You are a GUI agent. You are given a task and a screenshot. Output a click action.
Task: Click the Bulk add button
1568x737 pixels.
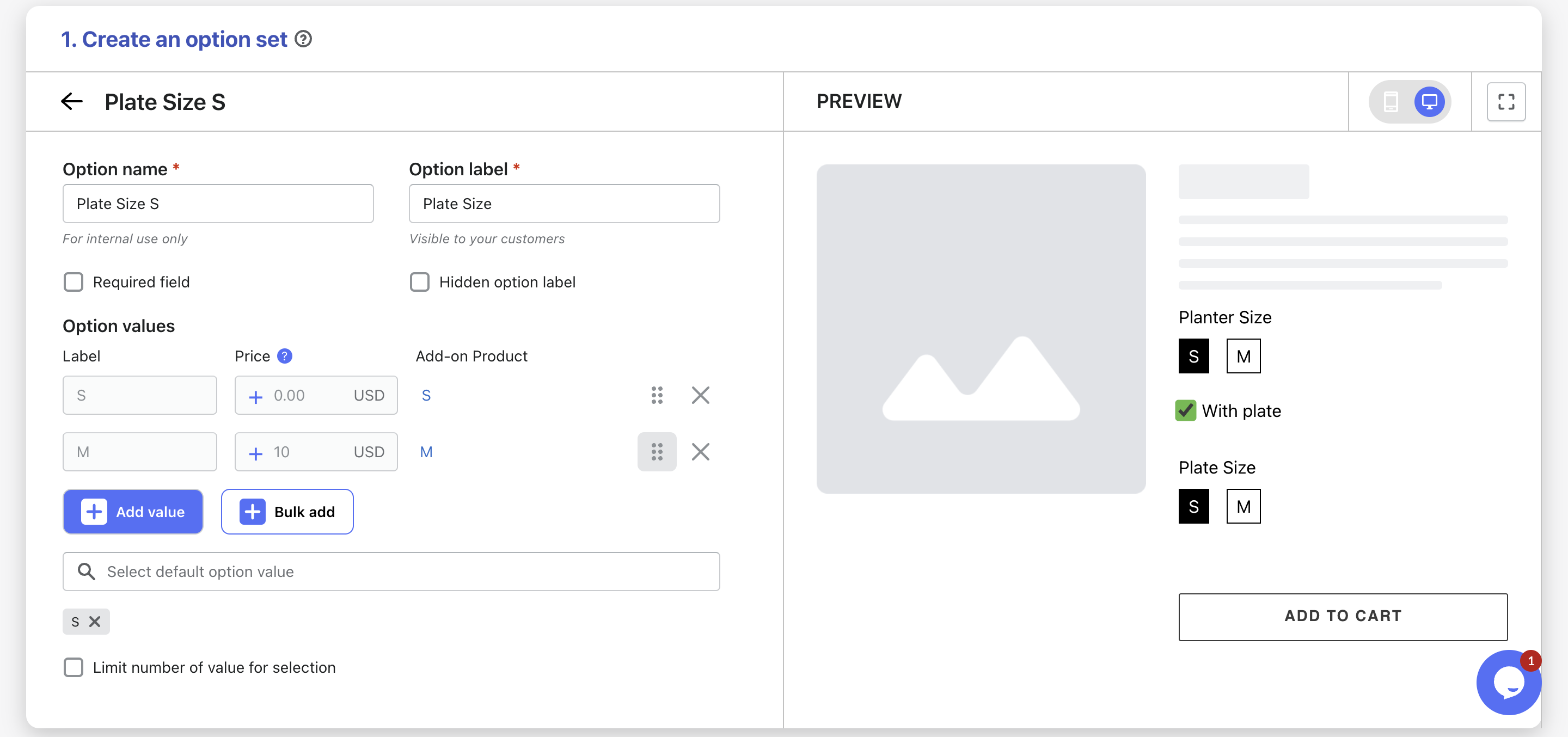(x=287, y=512)
